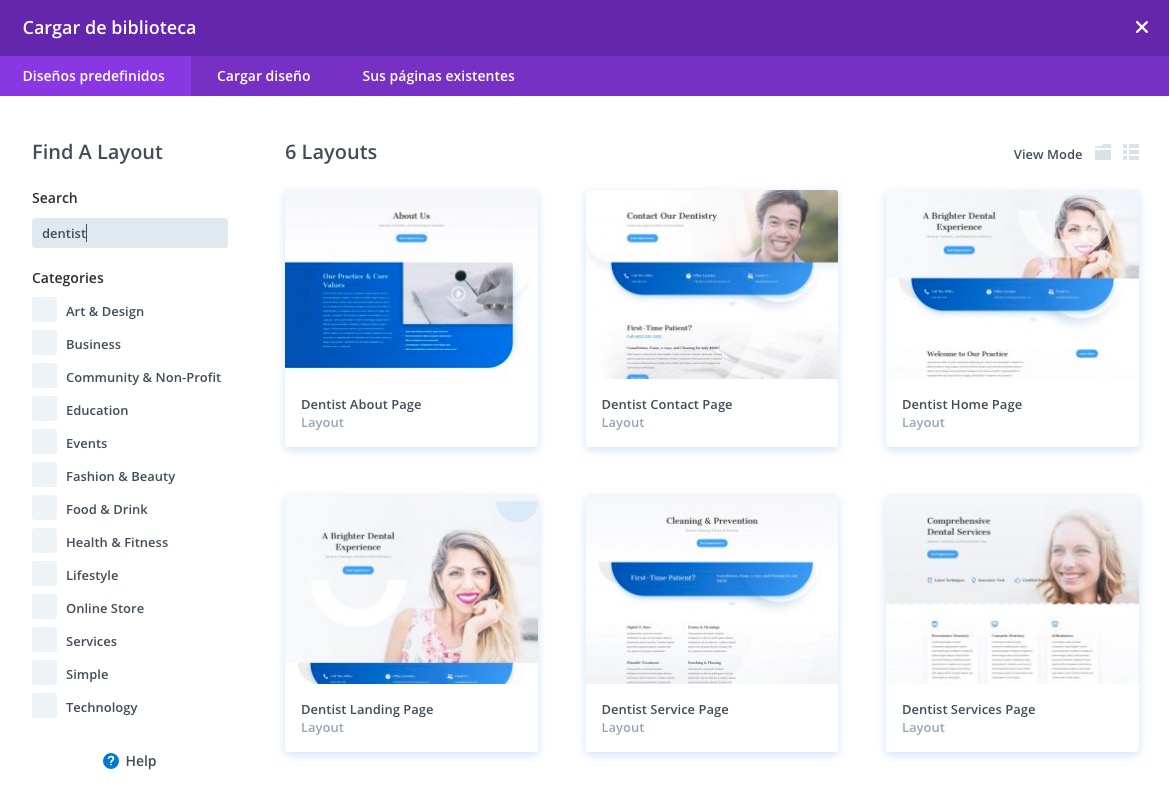Viewport: 1169px width, 791px height.
Task: Pick the Dentist Landing Page thumbnail
Action: 411,589
